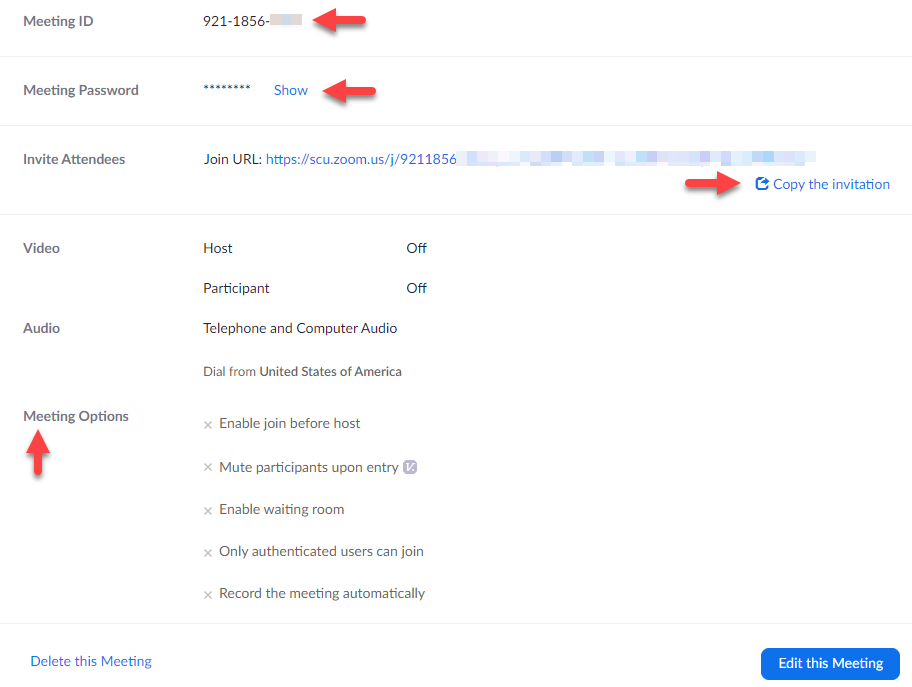Click "United States of America" dial-in location

pyautogui.click(x=330, y=371)
